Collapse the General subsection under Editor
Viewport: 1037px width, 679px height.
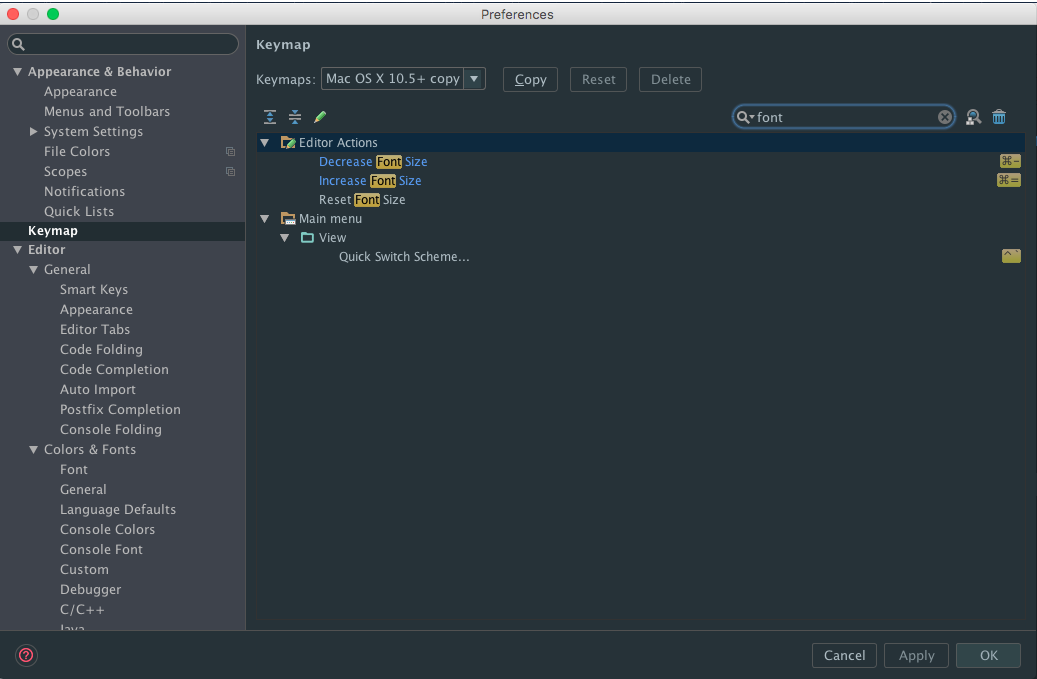point(34,270)
